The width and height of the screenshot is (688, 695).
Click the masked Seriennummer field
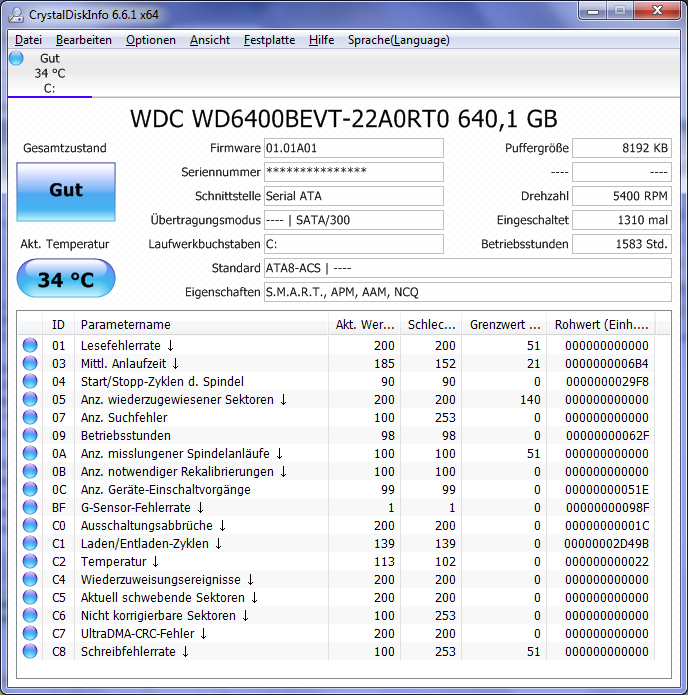point(354,172)
